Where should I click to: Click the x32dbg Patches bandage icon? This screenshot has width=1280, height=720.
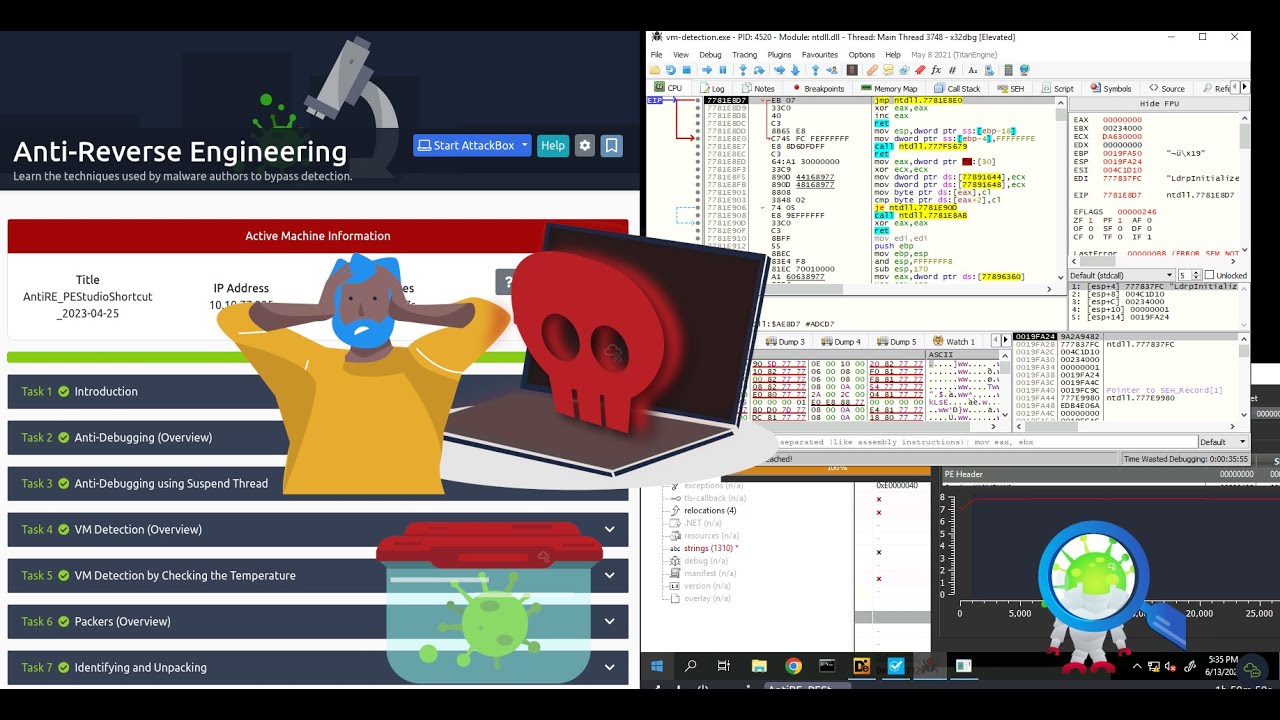tap(872, 70)
